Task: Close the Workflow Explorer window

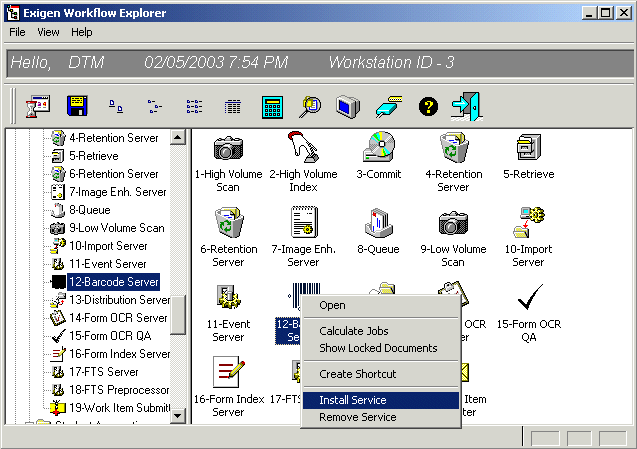Action: click(x=624, y=13)
